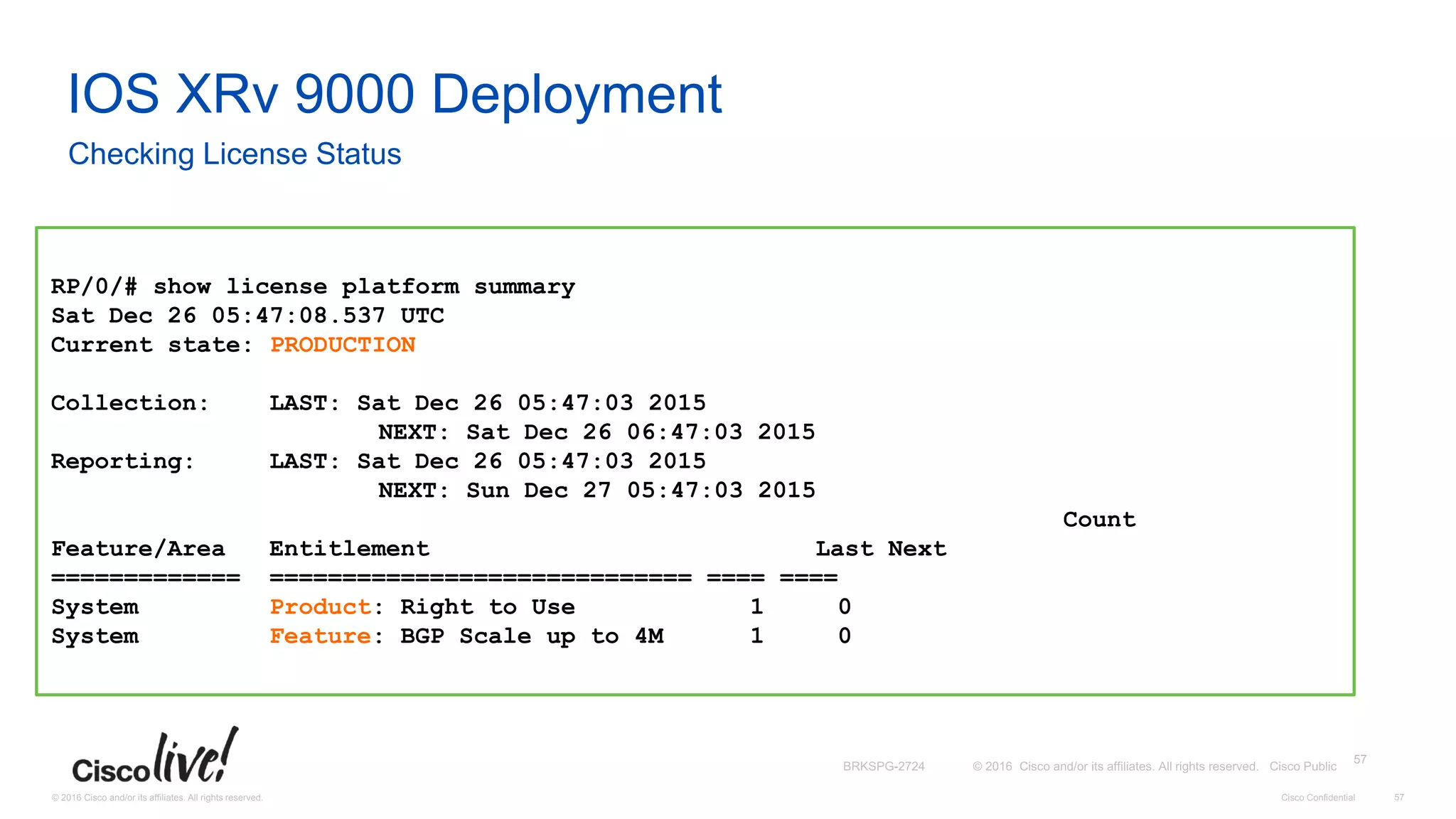Click the 'Right to Use' entitlement text
Viewport: 1456px width, 819px height.
coord(488,607)
